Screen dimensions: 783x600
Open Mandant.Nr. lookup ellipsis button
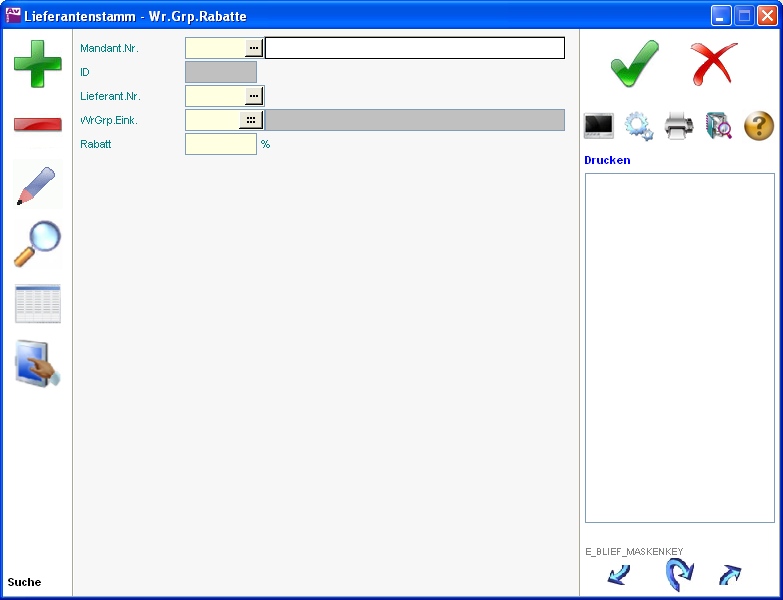pyautogui.click(x=254, y=48)
